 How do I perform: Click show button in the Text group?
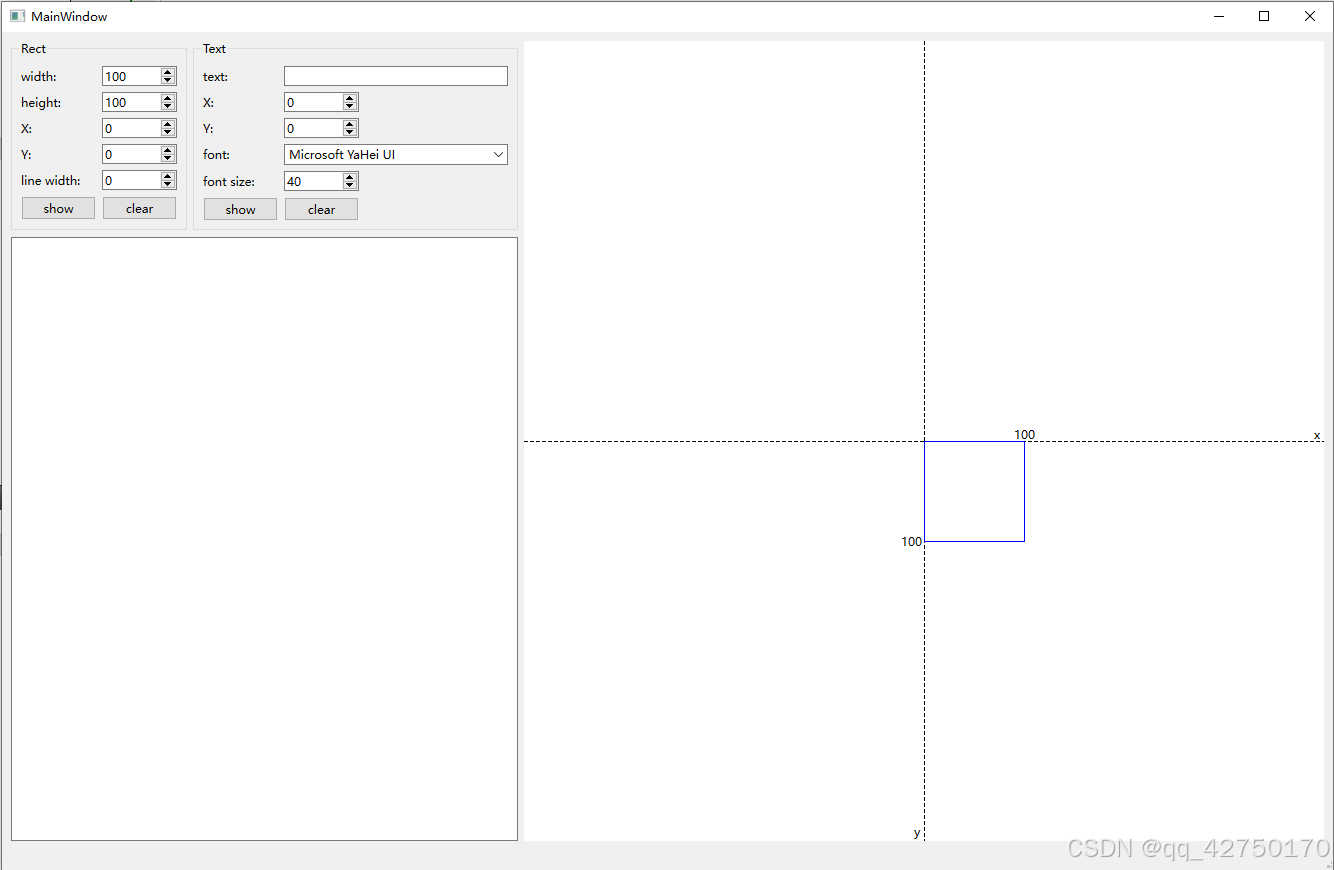[240, 209]
